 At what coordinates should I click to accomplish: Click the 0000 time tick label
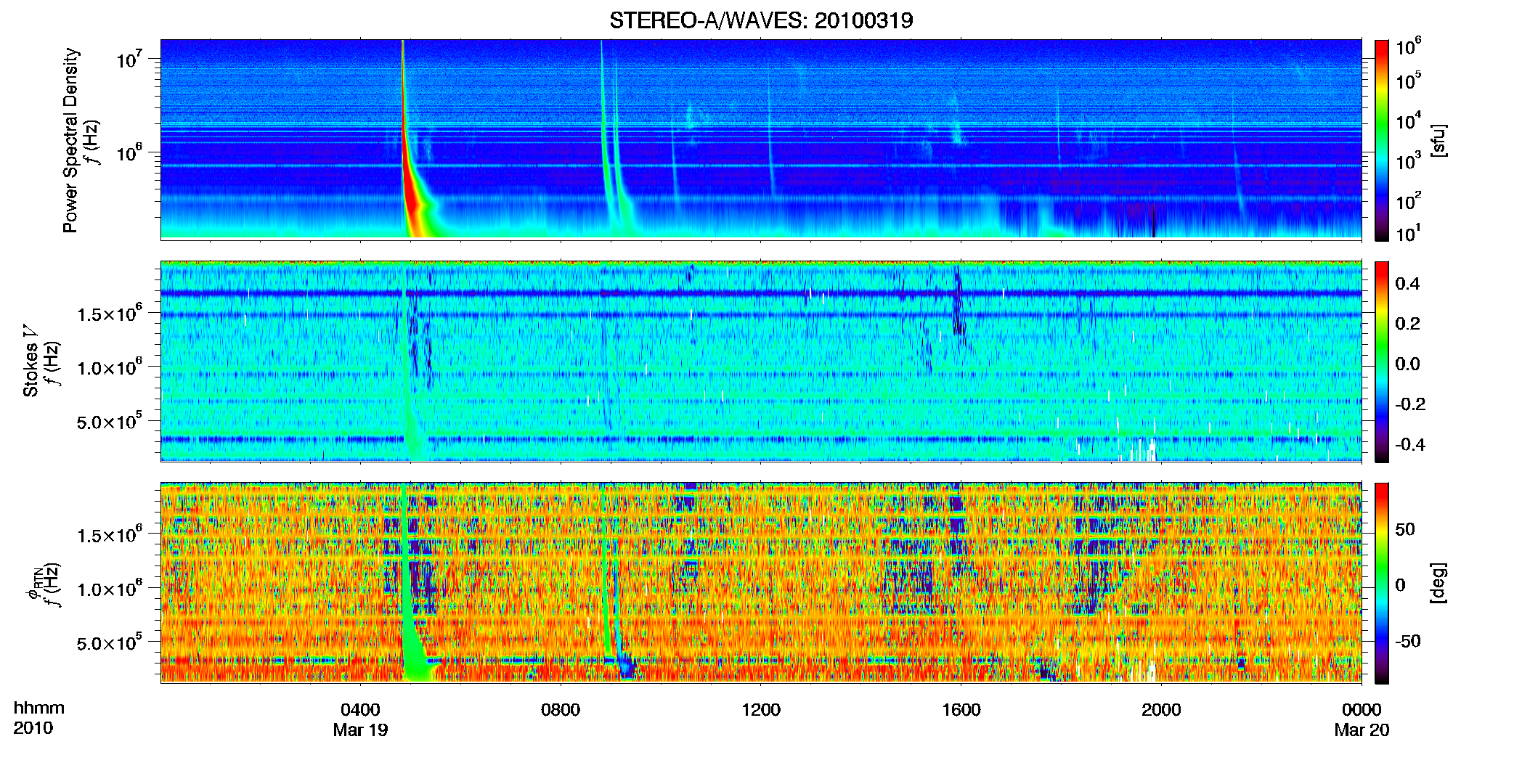1362,709
